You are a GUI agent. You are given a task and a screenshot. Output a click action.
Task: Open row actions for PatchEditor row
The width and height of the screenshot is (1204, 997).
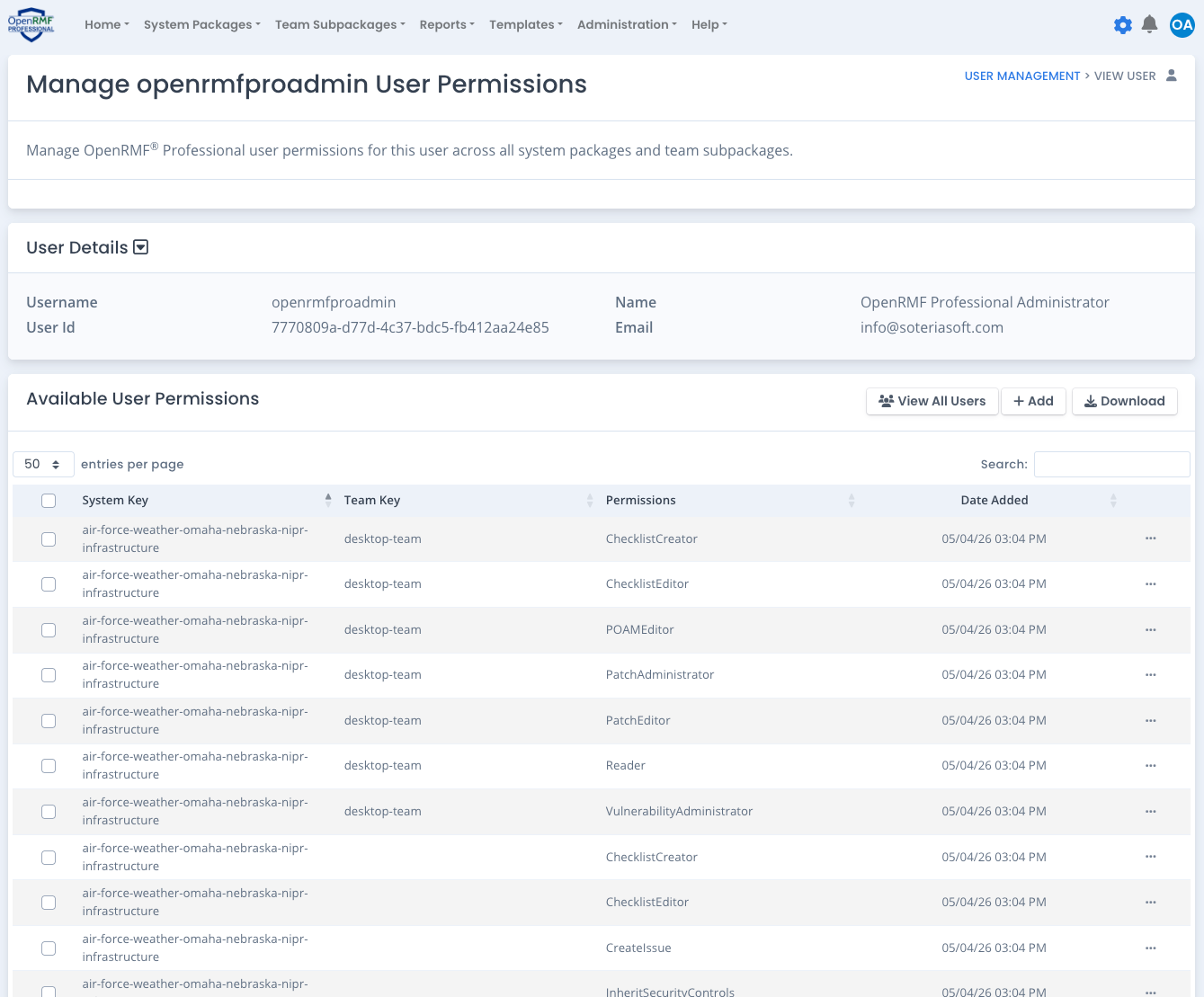(1150, 720)
